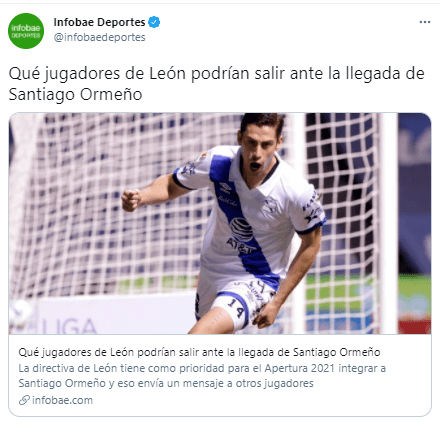Click the link card headline text
This screenshot has width=440, height=425.
point(199,352)
